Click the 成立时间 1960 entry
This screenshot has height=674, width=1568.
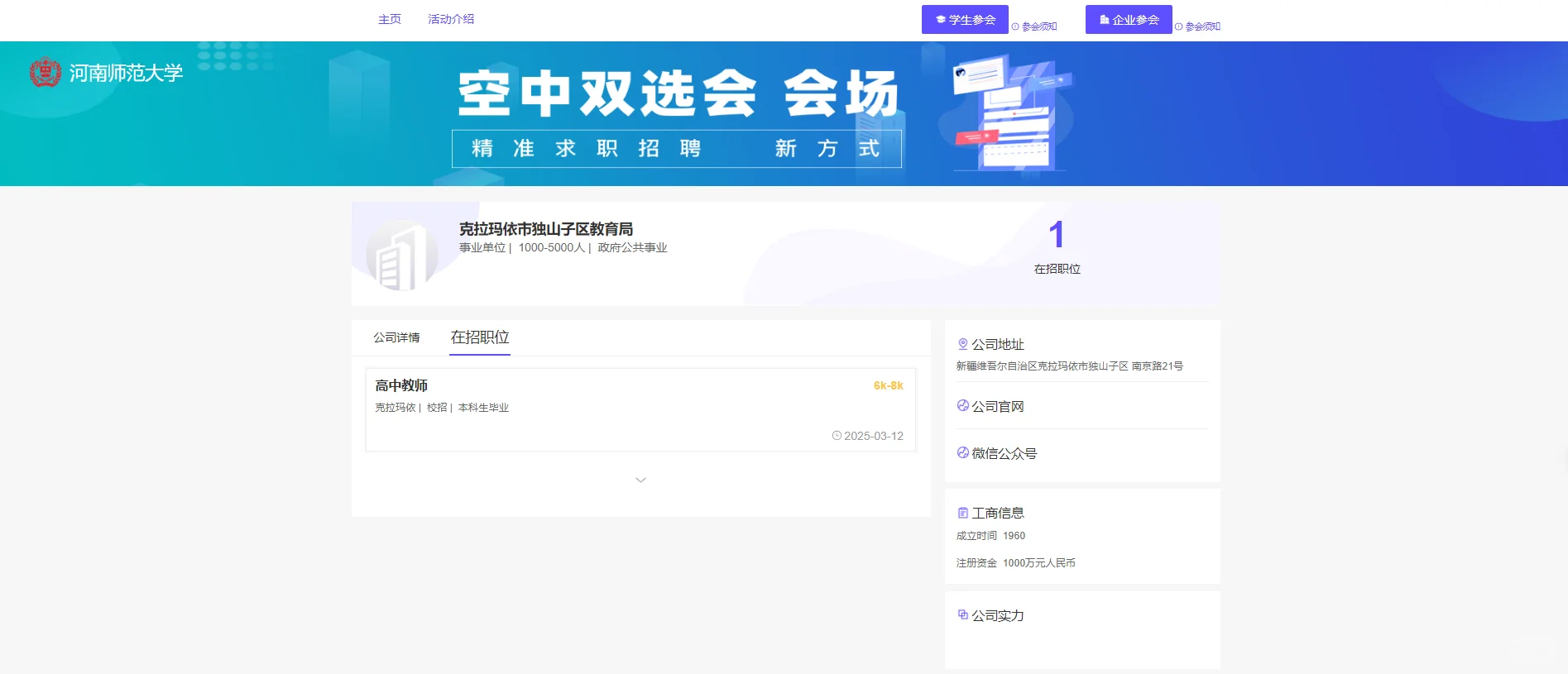pyautogui.click(x=990, y=536)
